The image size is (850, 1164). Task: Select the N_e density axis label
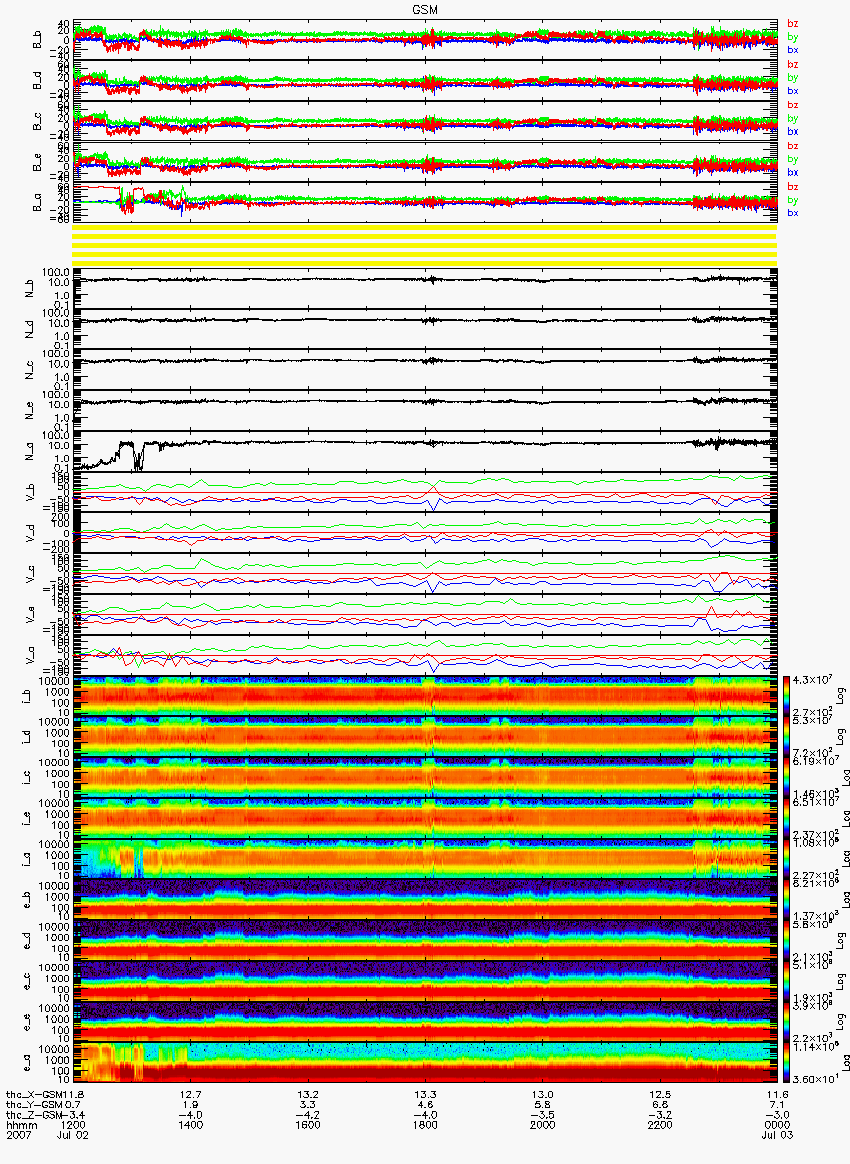[30, 411]
